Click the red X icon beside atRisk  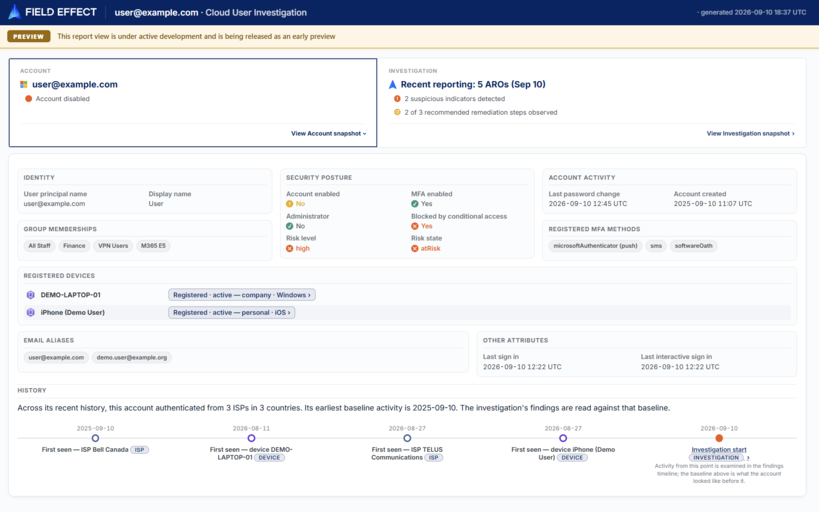point(414,249)
